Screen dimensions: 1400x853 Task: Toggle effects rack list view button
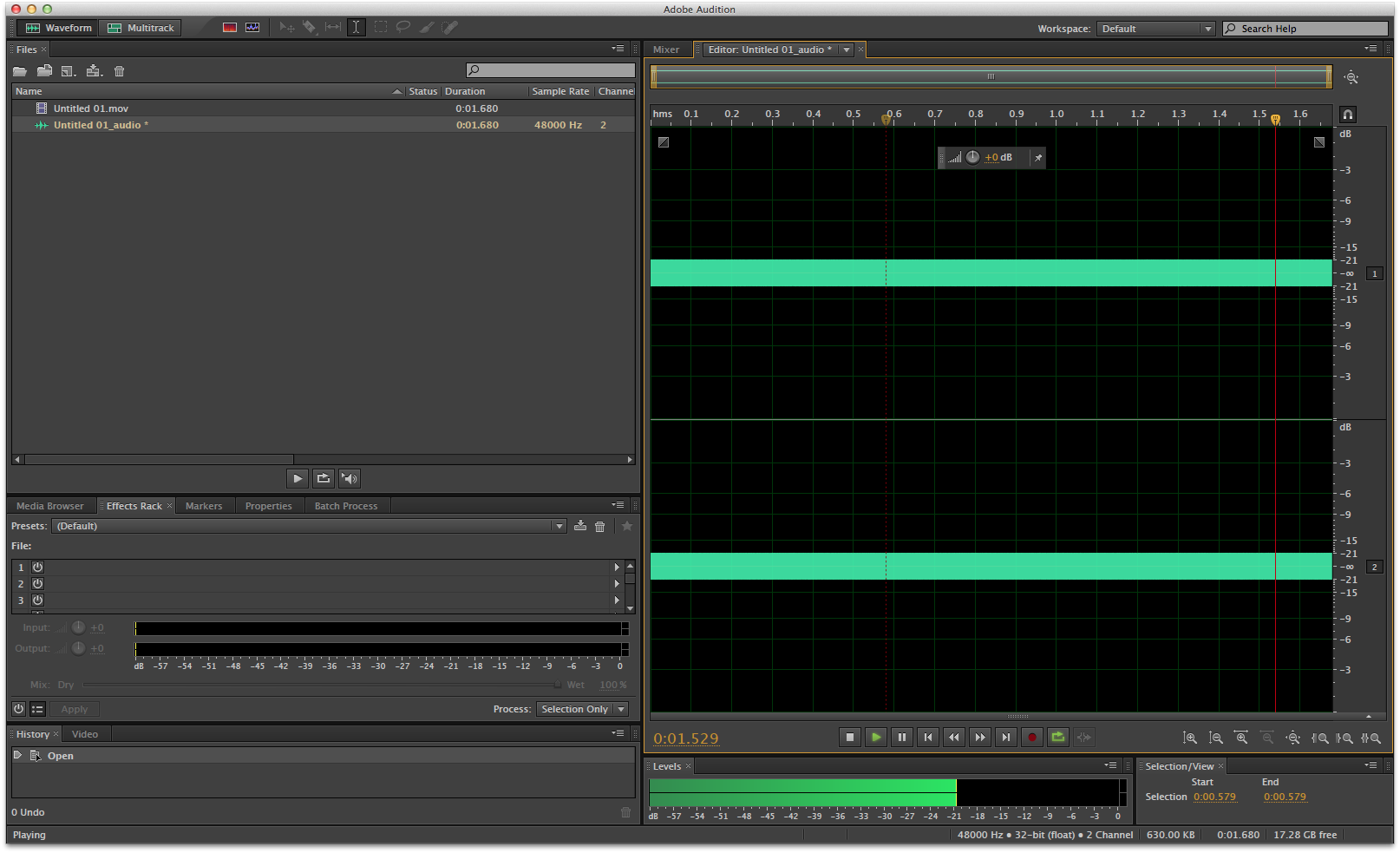(x=37, y=709)
